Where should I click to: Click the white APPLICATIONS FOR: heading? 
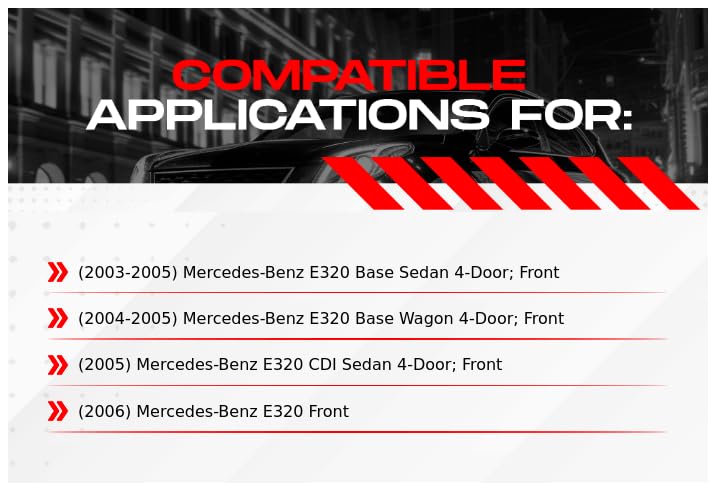point(359,115)
